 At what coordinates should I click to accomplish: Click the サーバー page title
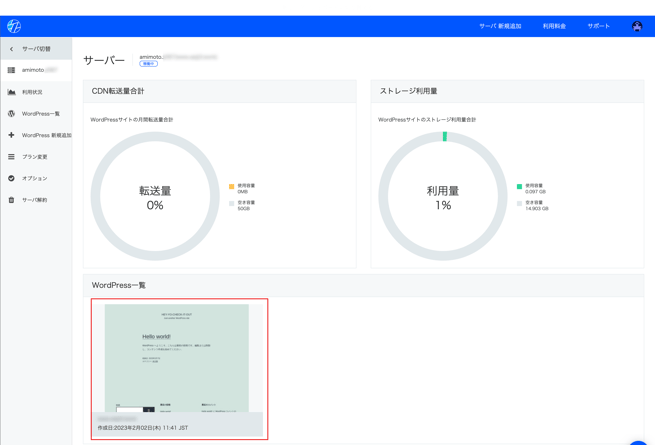104,60
